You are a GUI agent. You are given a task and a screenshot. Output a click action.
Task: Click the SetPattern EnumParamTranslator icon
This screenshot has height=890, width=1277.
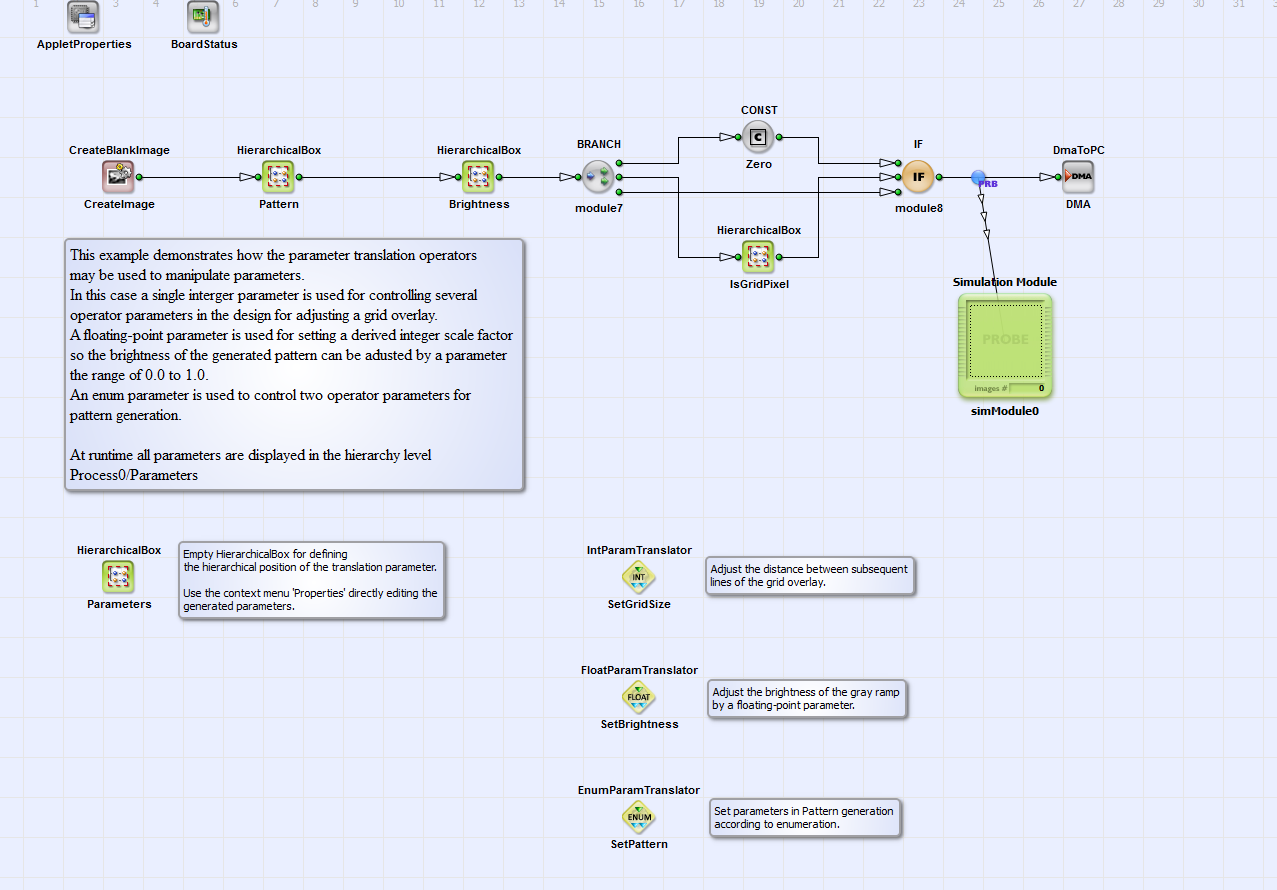(639, 817)
